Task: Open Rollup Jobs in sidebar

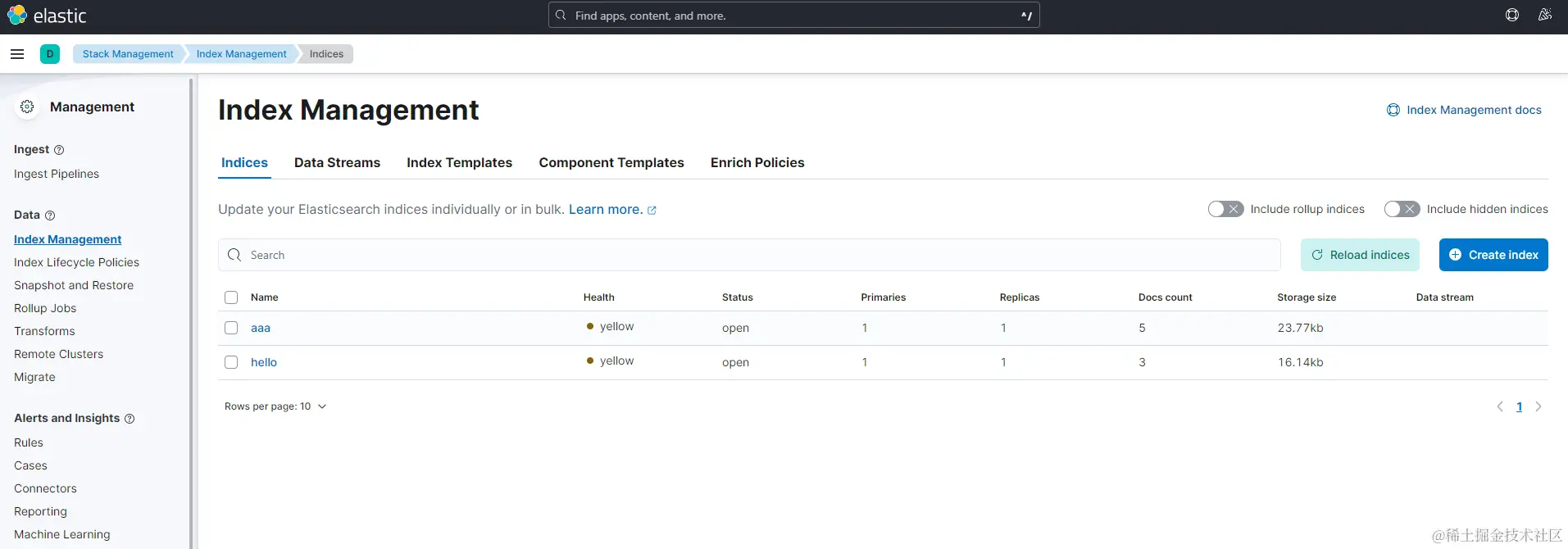Action: (x=45, y=308)
